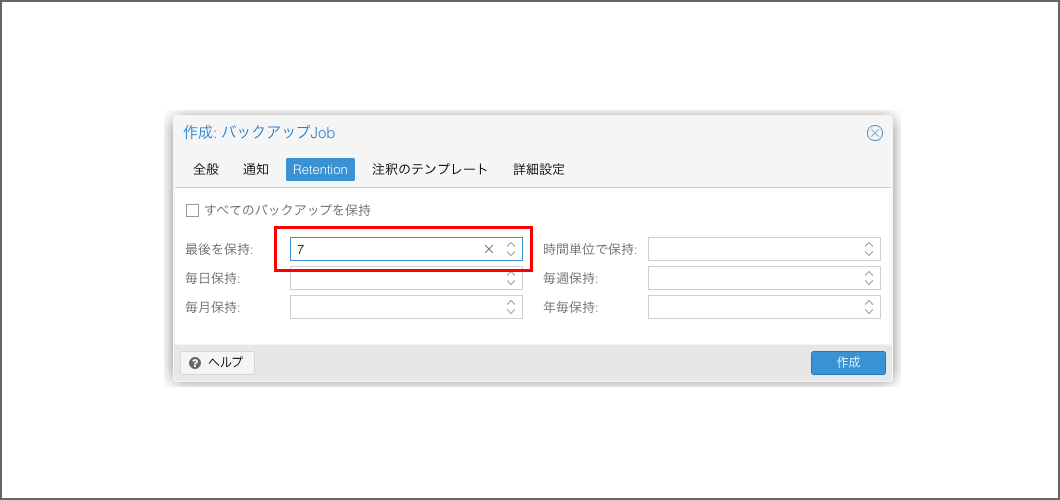Open the 注釈のテンプレート tab
This screenshot has height=500, width=1060.
(x=430, y=169)
